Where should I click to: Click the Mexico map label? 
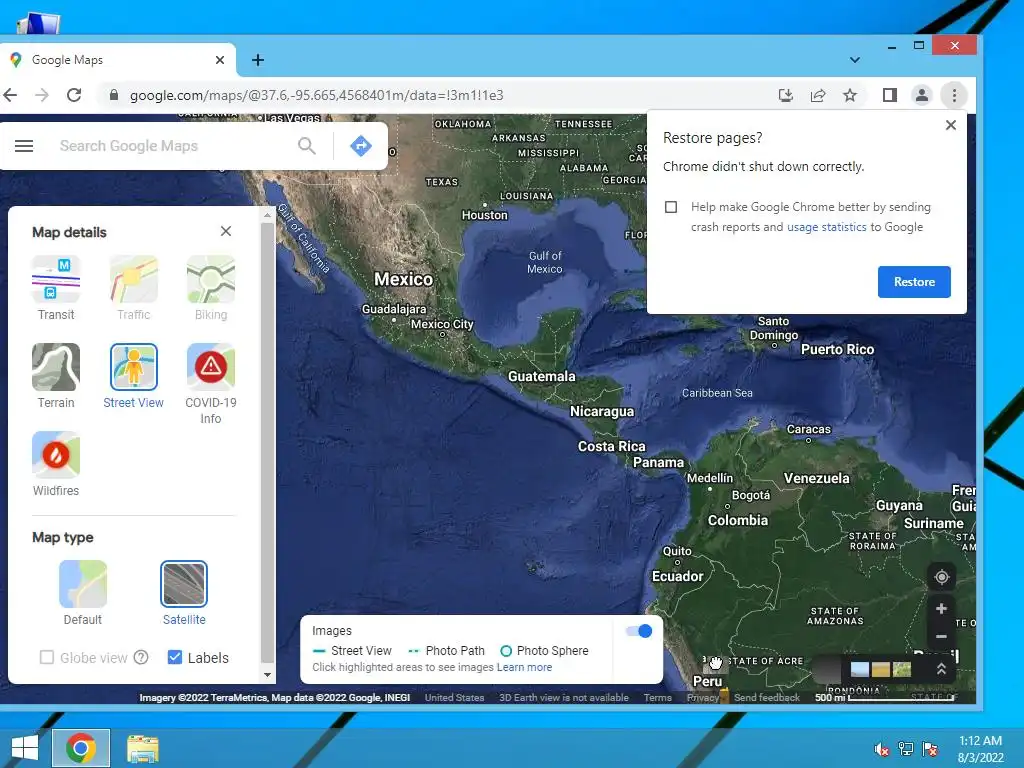coord(404,280)
